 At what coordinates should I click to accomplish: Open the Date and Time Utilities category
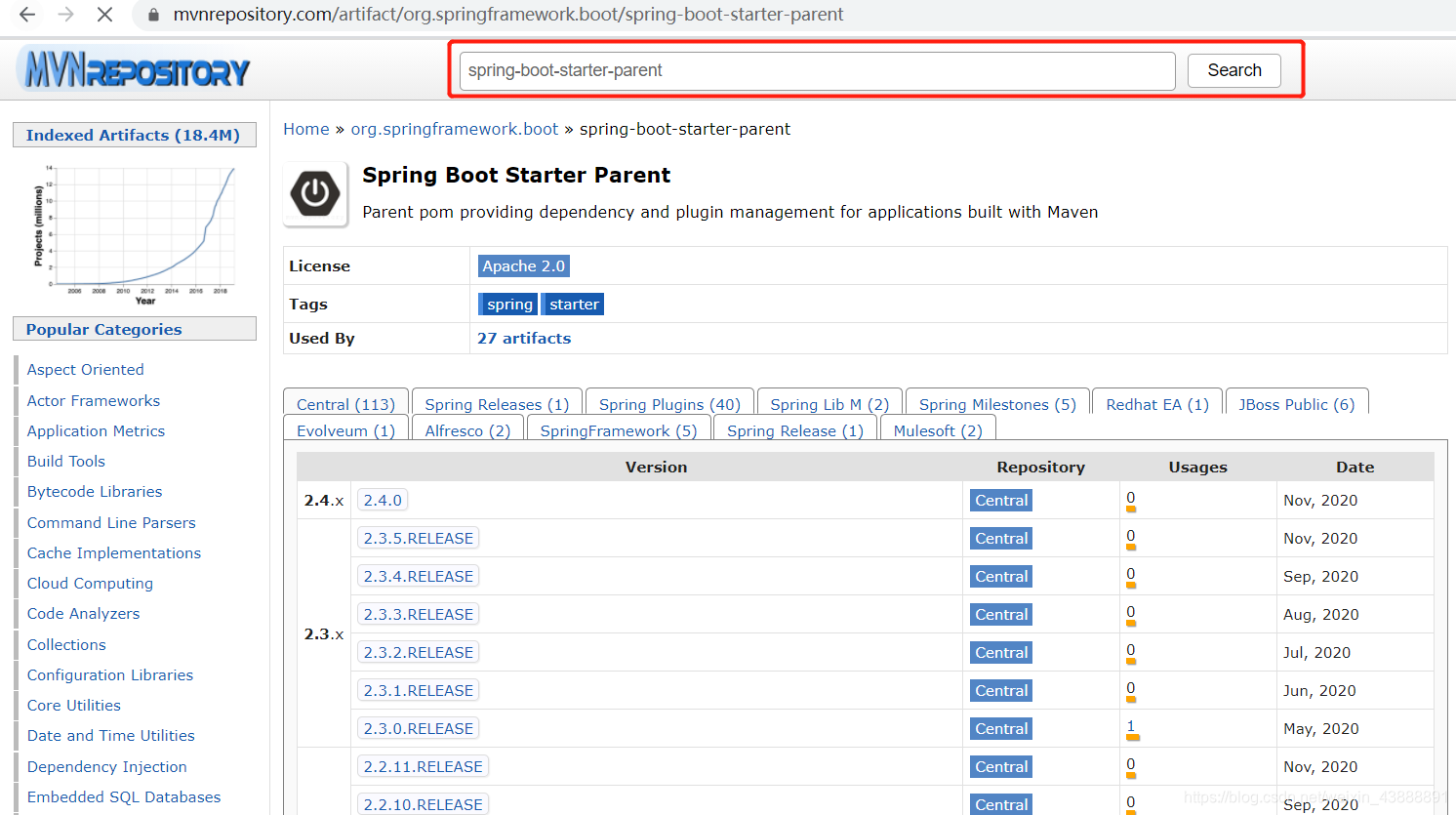[x=111, y=735]
